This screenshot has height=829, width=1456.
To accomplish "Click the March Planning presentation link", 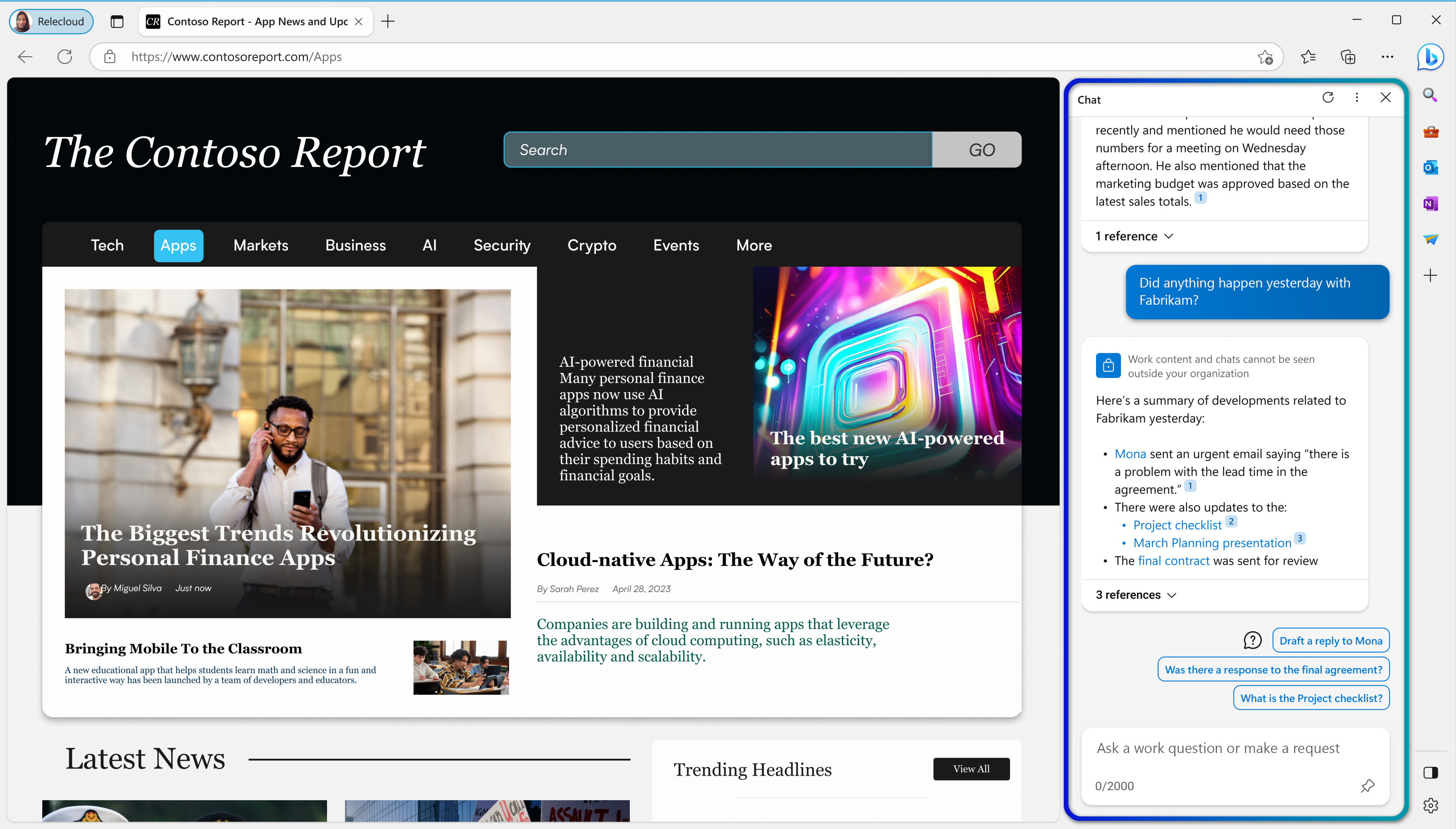I will [x=1213, y=542].
